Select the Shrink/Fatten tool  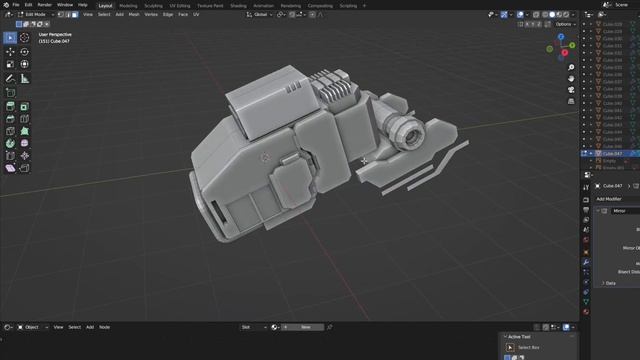click(x=24, y=156)
